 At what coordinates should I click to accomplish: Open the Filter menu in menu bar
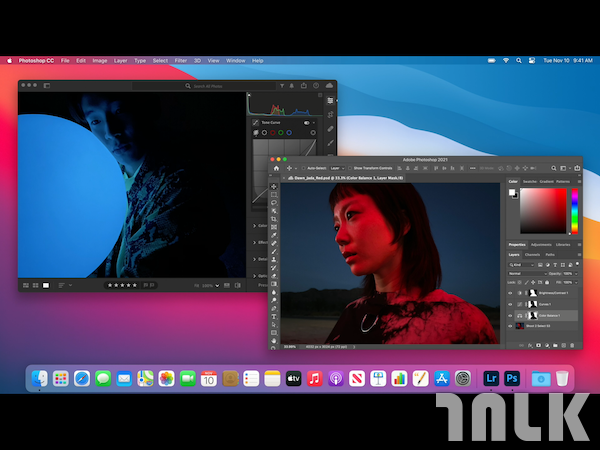tap(181, 60)
